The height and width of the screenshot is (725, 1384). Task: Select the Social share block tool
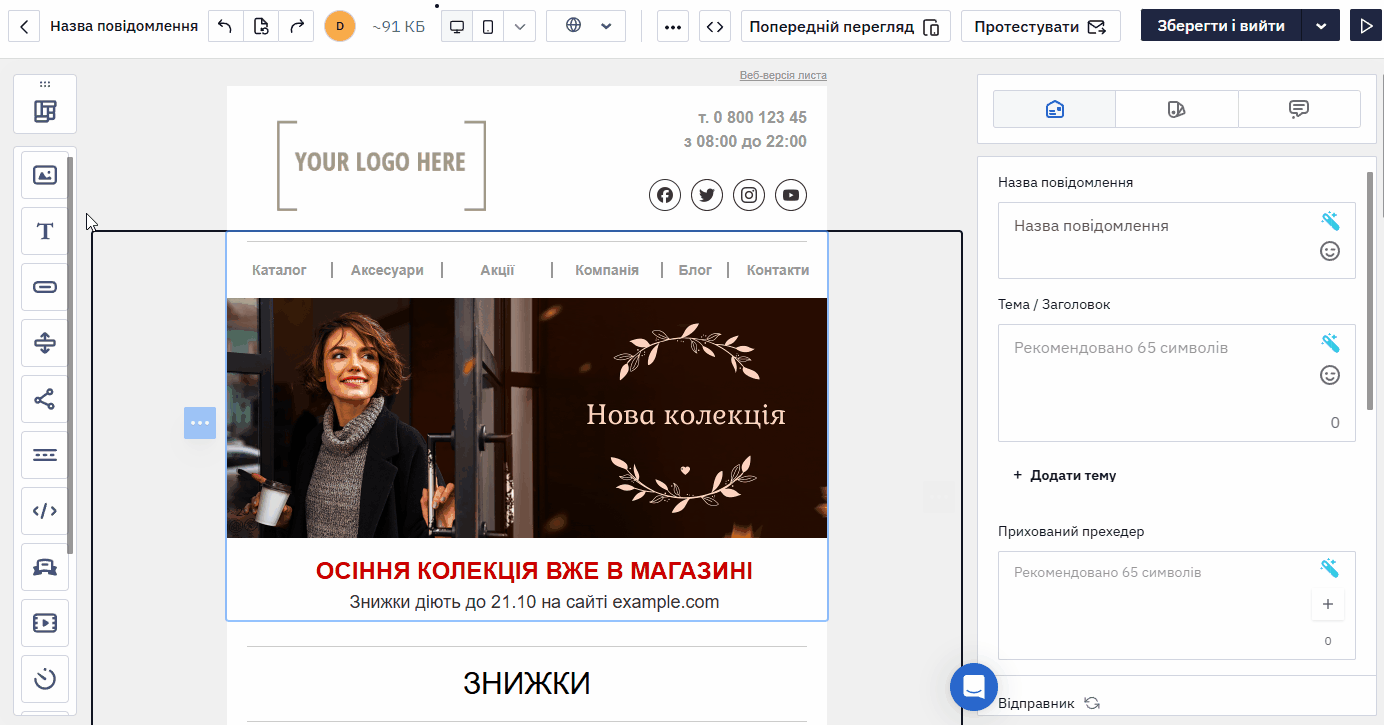click(45, 399)
